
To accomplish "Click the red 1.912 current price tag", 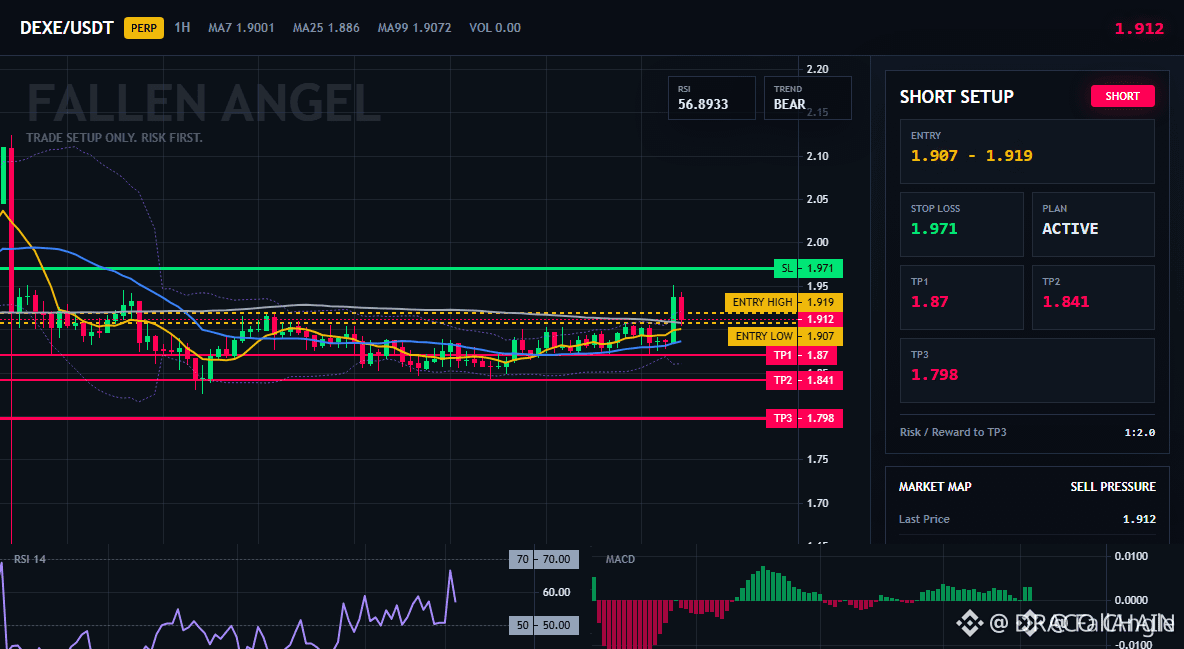I will 820,320.
